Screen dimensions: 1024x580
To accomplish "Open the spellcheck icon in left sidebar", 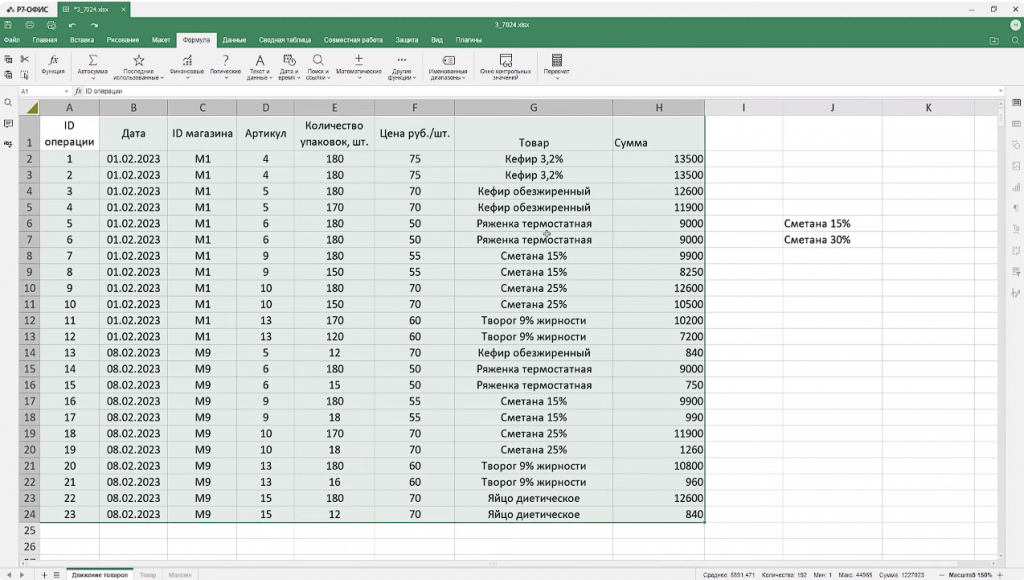I will tap(8, 144).
